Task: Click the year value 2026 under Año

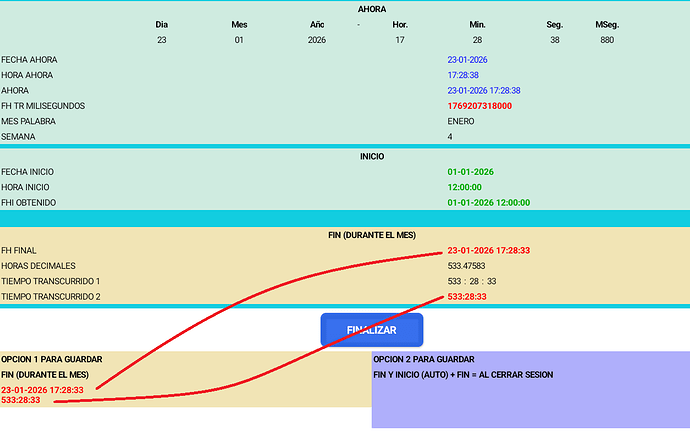Action: (x=317, y=40)
